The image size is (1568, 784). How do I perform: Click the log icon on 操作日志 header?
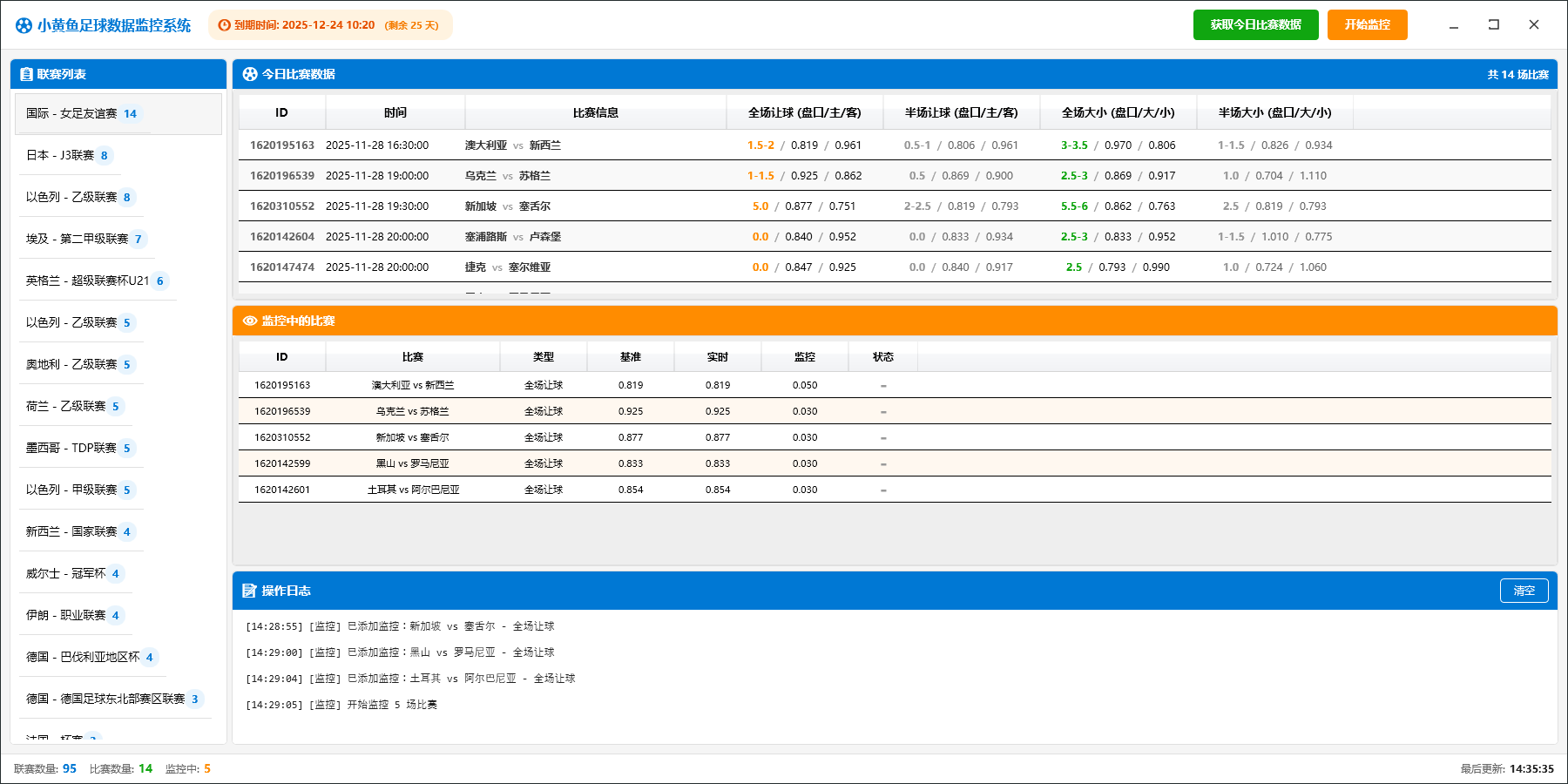tap(248, 591)
